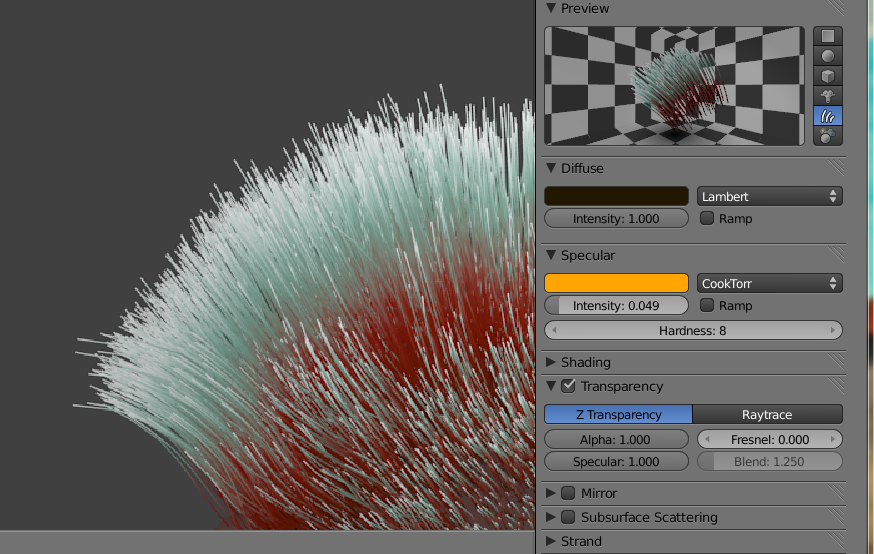Click the specular Intensity 0.049 slider
This screenshot has width=874, height=554.
click(x=616, y=305)
